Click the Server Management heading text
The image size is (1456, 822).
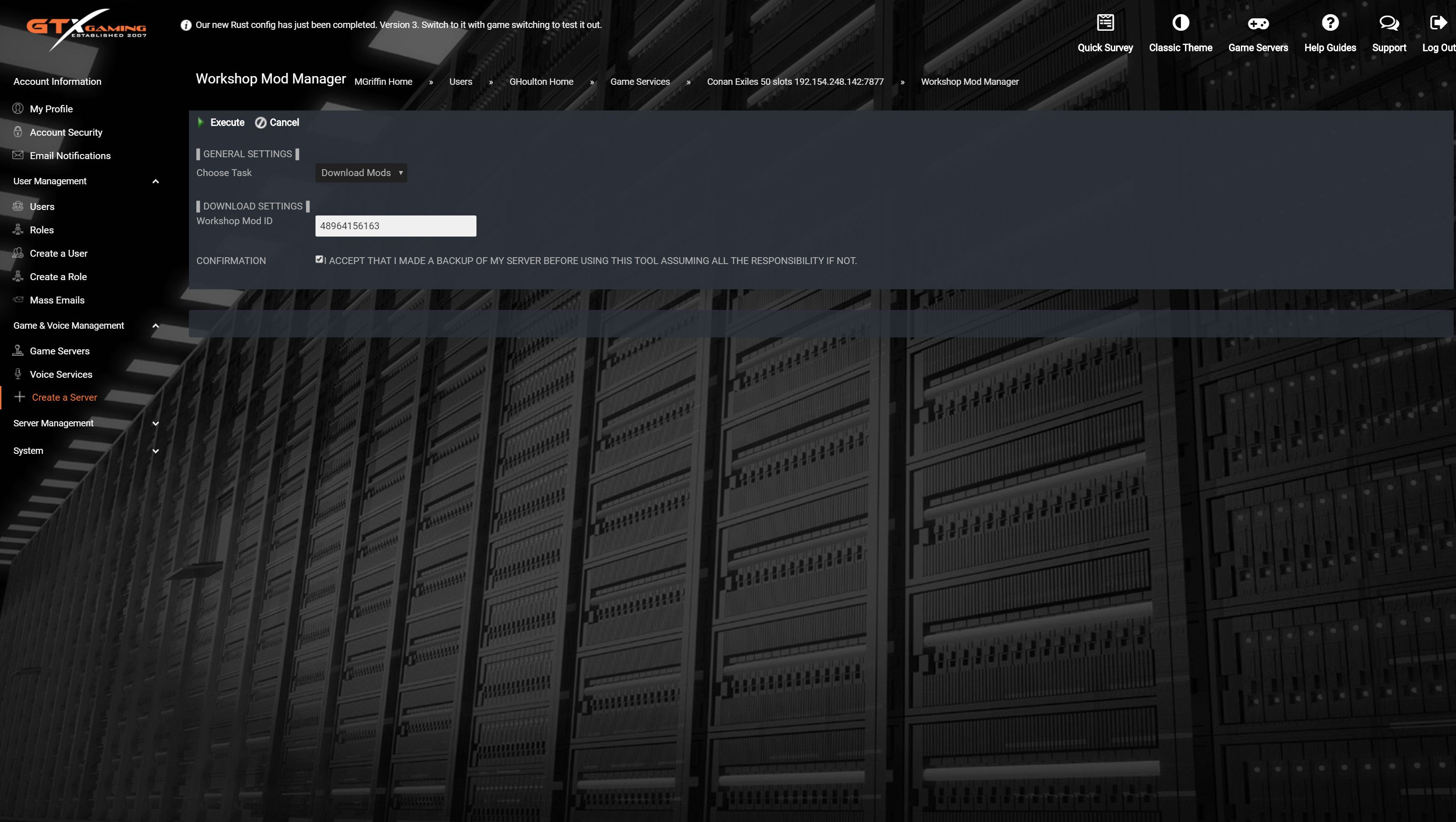53,423
